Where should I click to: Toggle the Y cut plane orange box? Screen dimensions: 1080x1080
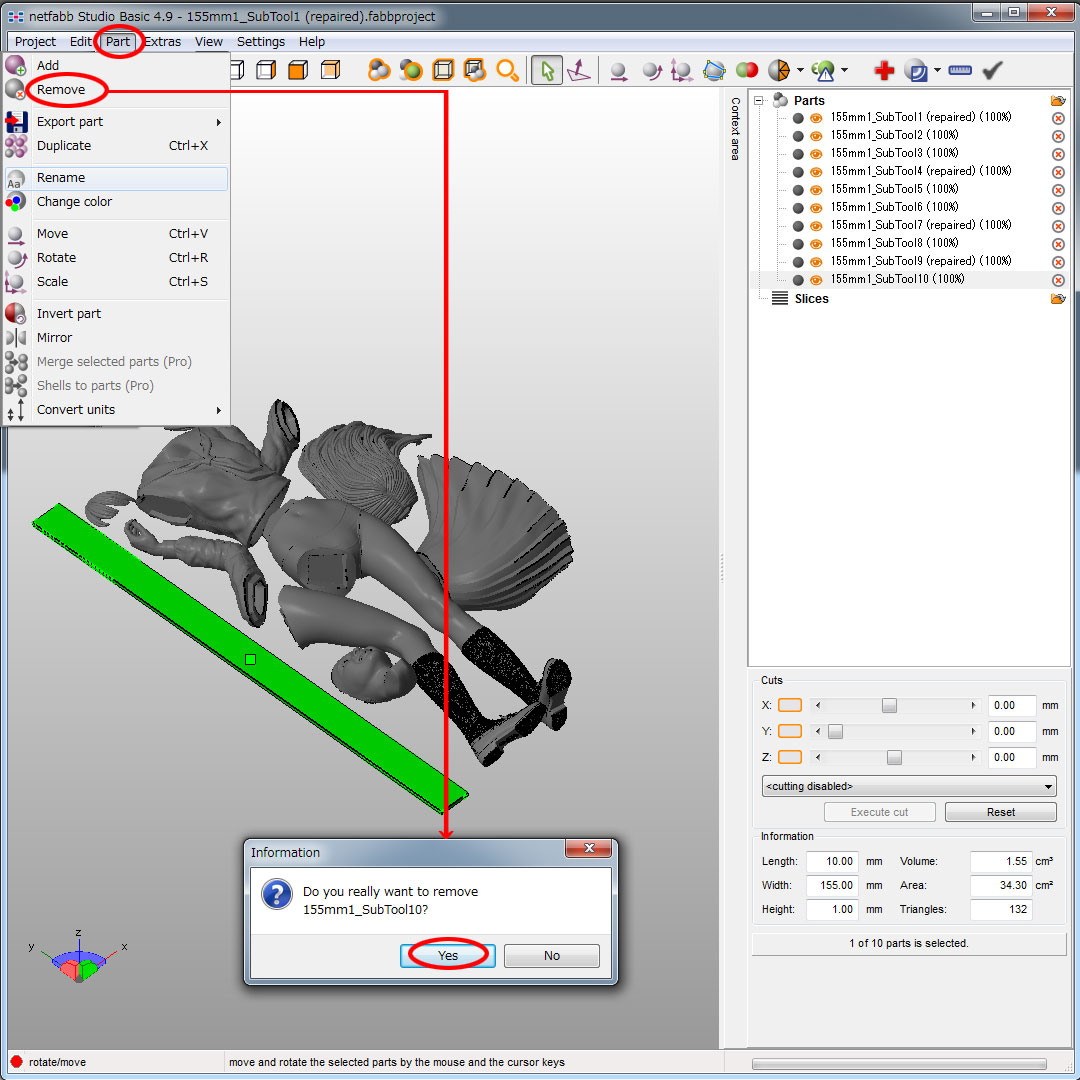789,731
